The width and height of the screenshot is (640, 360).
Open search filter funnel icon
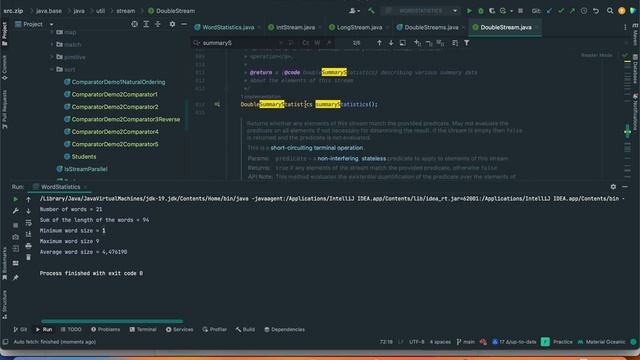tap(467, 43)
